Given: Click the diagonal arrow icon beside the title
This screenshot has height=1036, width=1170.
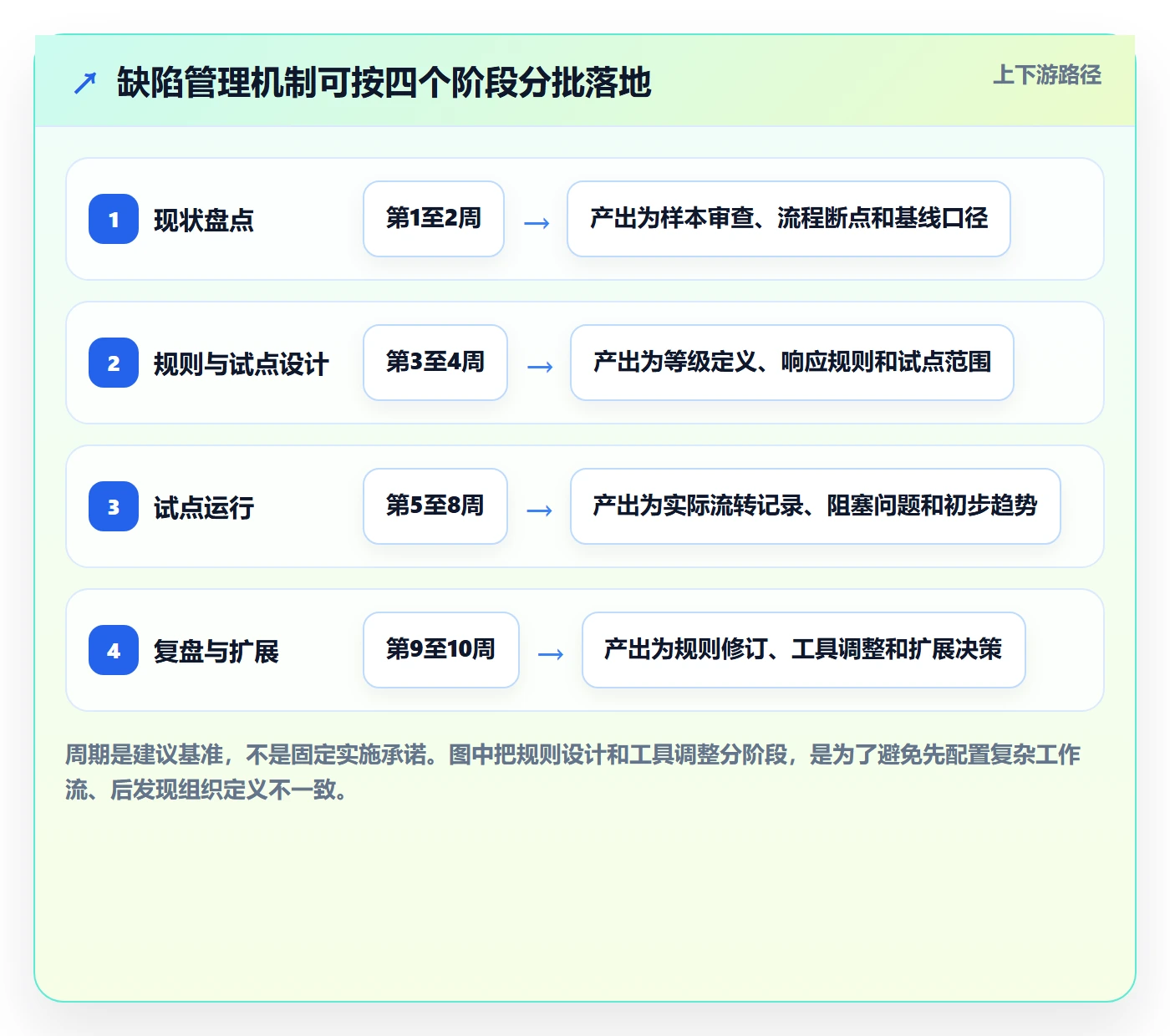Looking at the screenshot, I should pos(85,83).
